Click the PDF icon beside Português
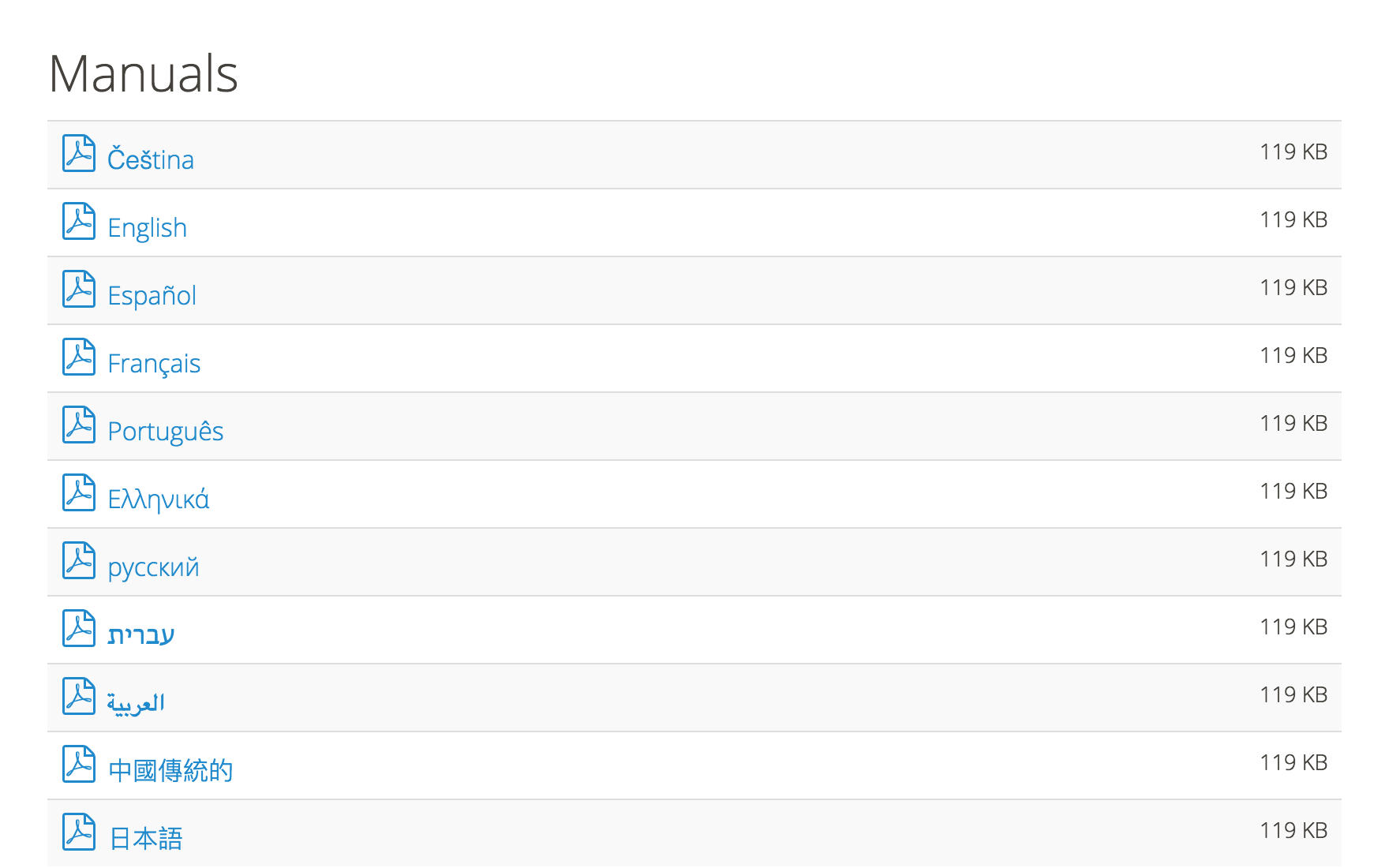 pos(79,425)
